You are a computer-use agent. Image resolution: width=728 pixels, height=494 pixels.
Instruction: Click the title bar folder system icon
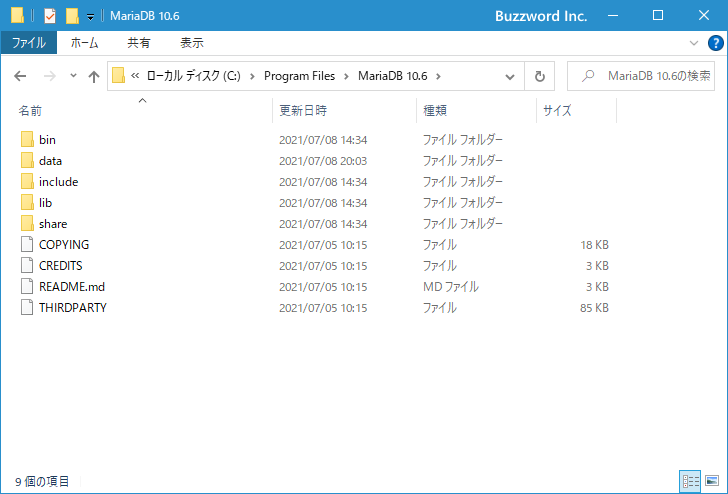[17, 15]
